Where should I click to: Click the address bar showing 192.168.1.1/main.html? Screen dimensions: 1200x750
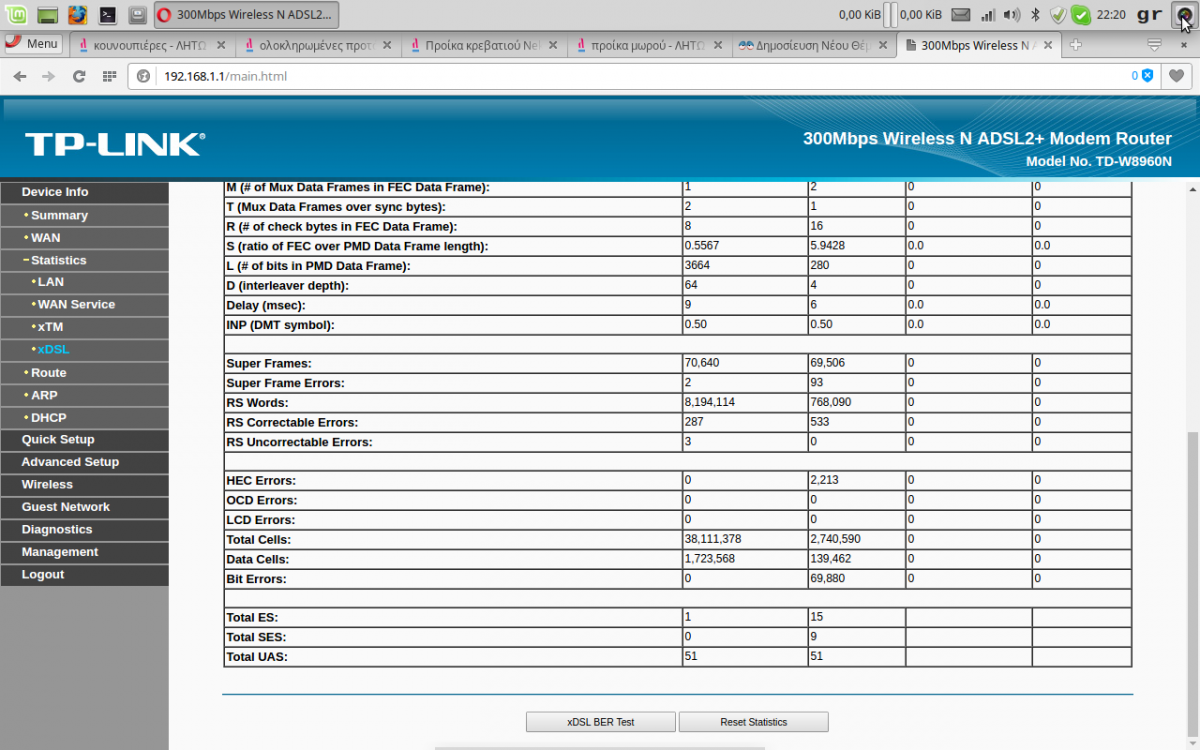[x=640, y=76]
